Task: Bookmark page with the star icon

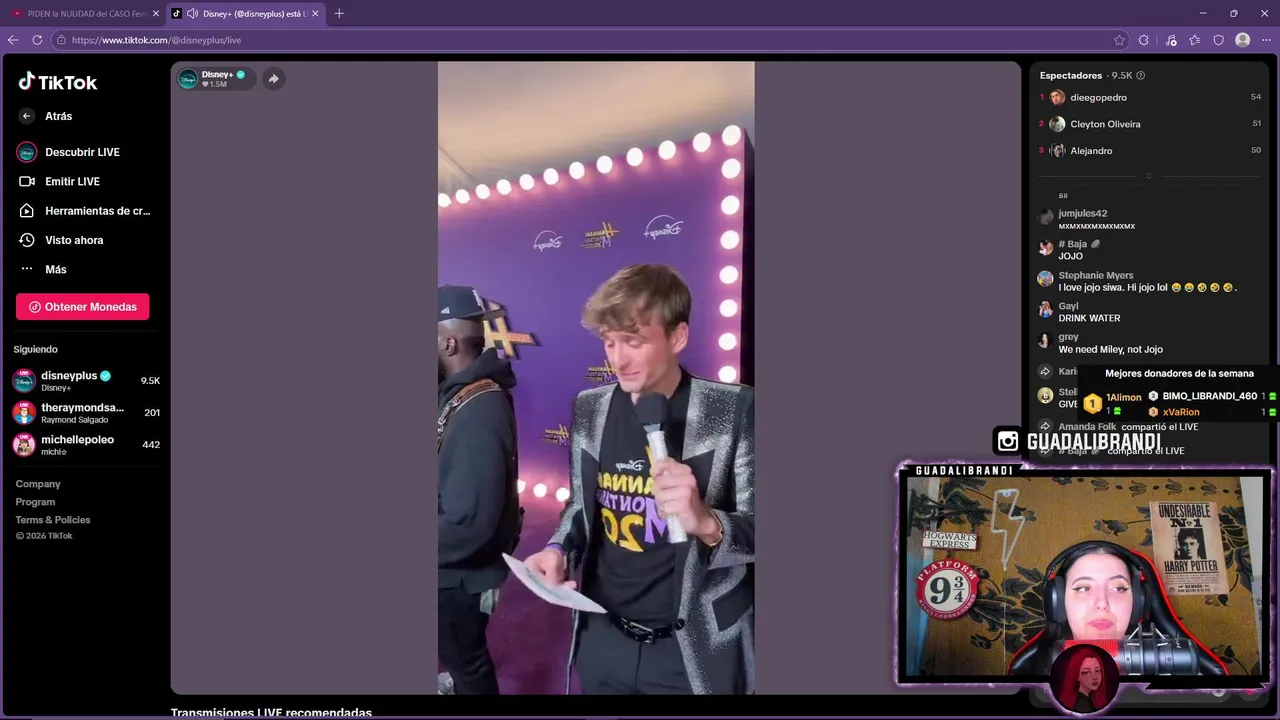Action: click(1119, 40)
